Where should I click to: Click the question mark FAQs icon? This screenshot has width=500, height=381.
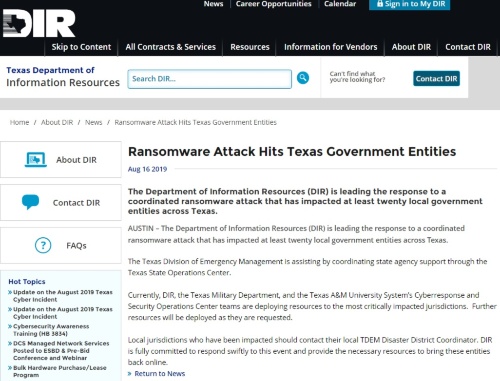43,245
